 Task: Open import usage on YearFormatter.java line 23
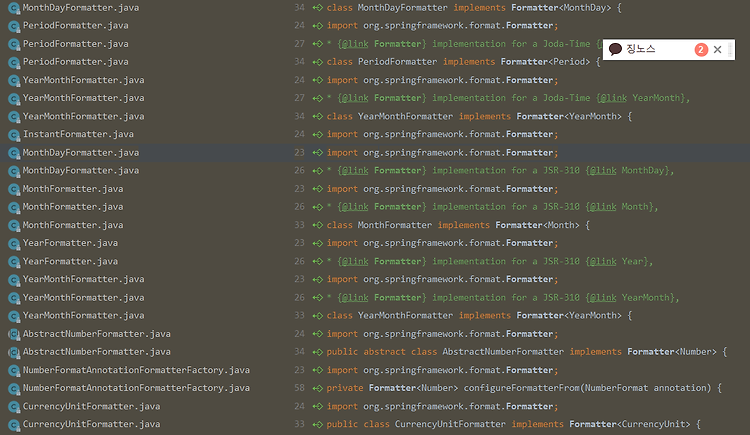(x=442, y=243)
